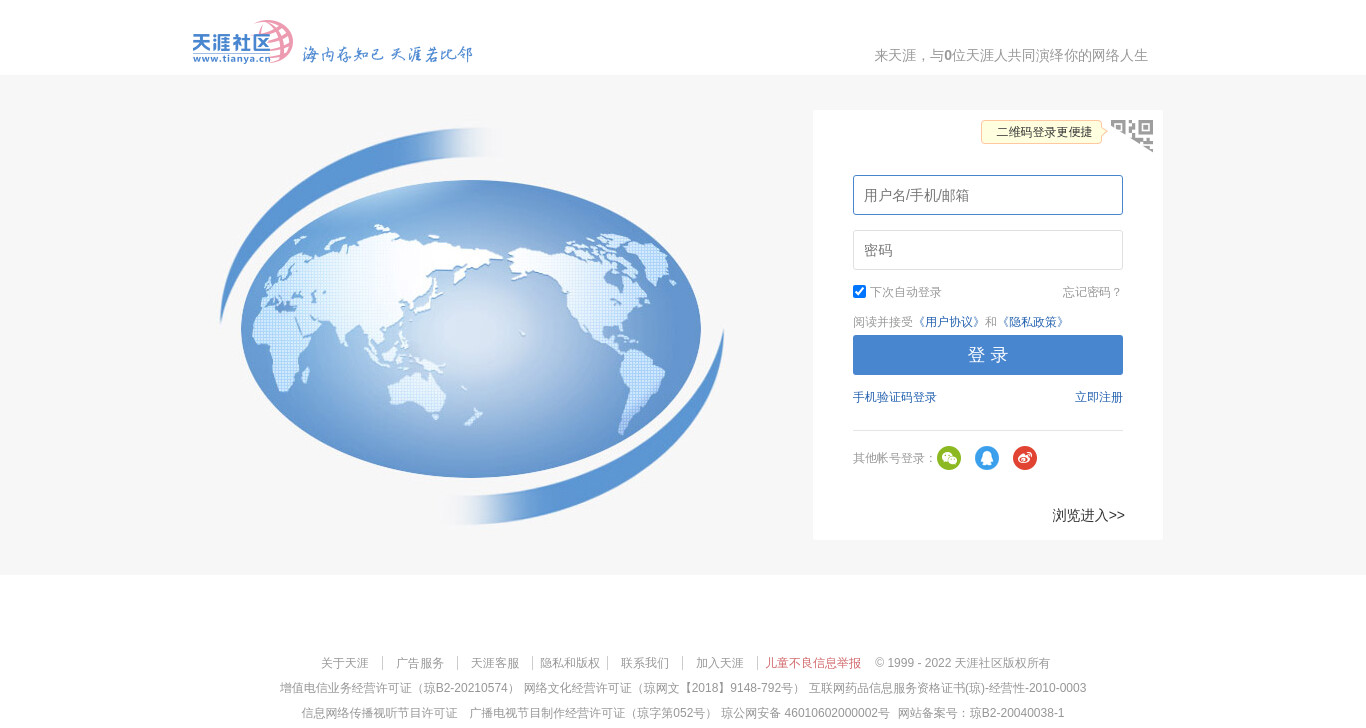The height and width of the screenshot is (728, 1366).
Task: Open 天涯客服 footer link
Action: tap(495, 663)
